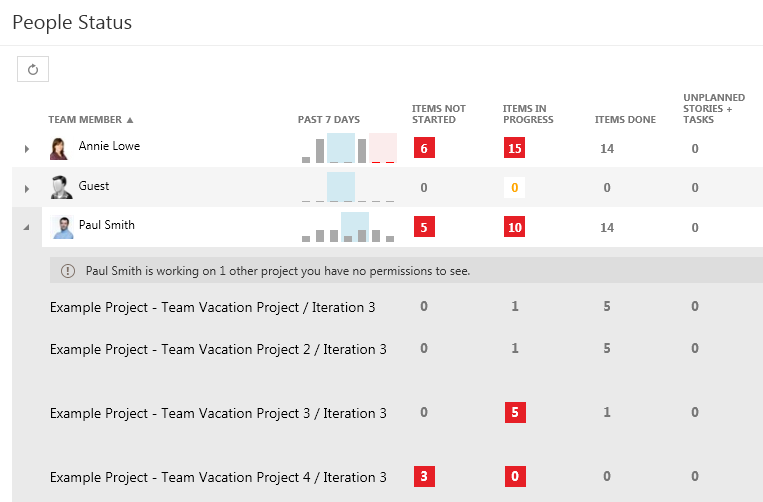The width and height of the screenshot is (763, 502).
Task: Sort by Items Done column header
Action: [625, 120]
